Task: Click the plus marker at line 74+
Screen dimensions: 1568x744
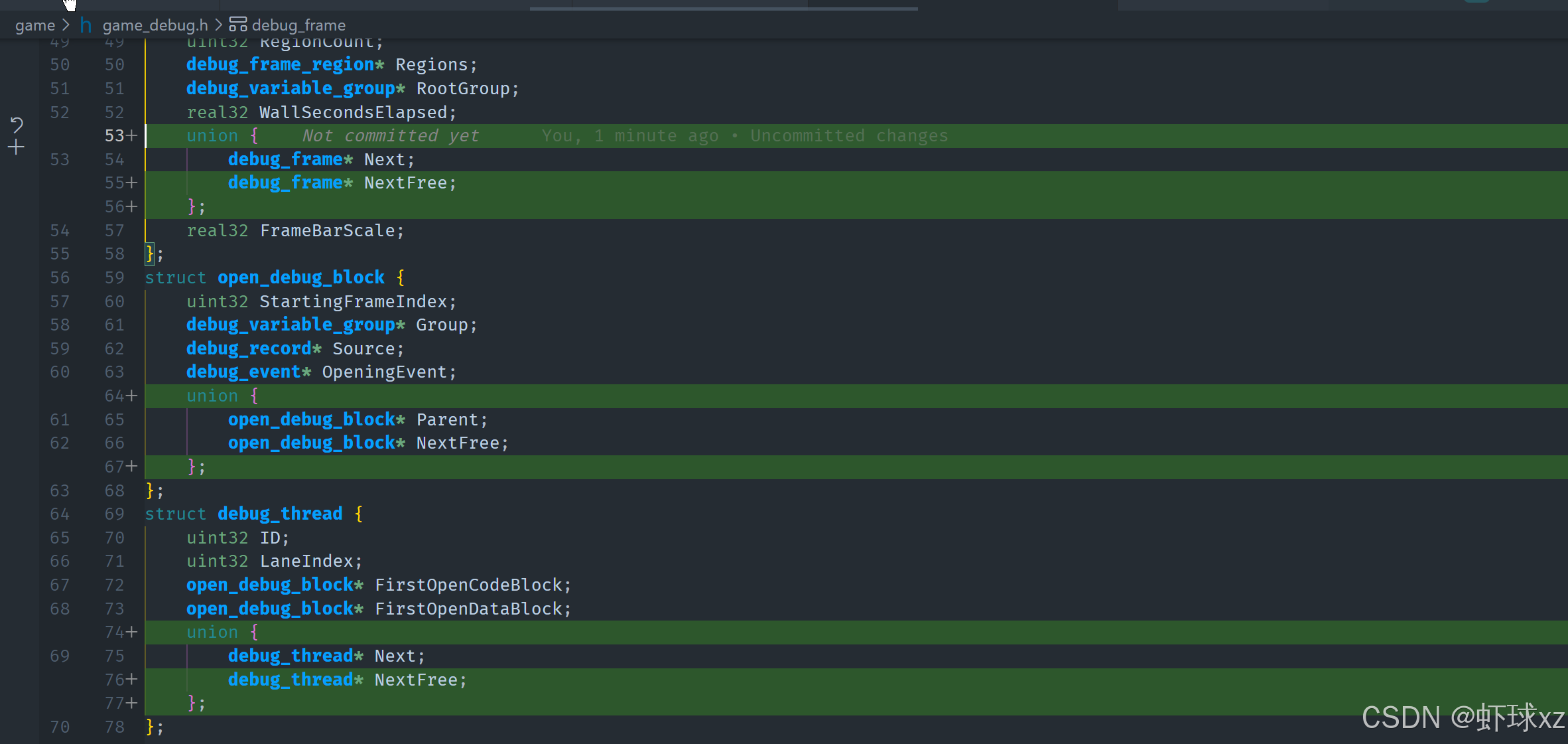Action: pos(132,632)
